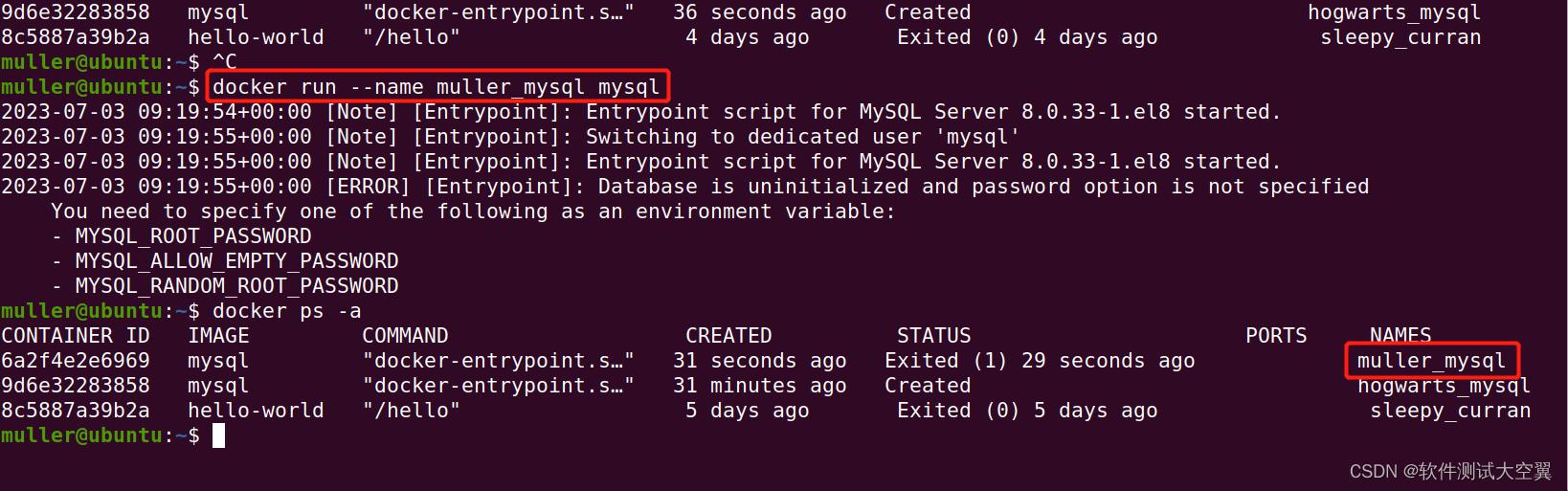Select the MYSQL_ALLOW_EMPTY_PASSWORD variable text
Screen dimensions: 1568x491
click(236, 261)
